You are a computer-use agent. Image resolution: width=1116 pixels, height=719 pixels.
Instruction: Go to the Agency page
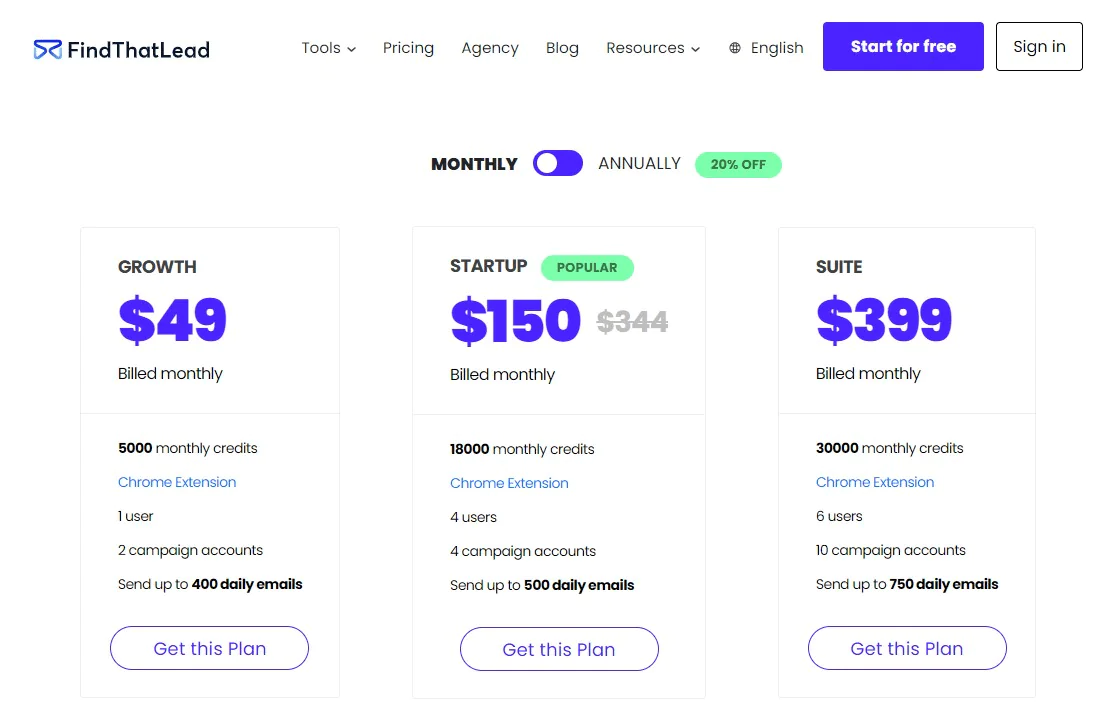point(490,48)
